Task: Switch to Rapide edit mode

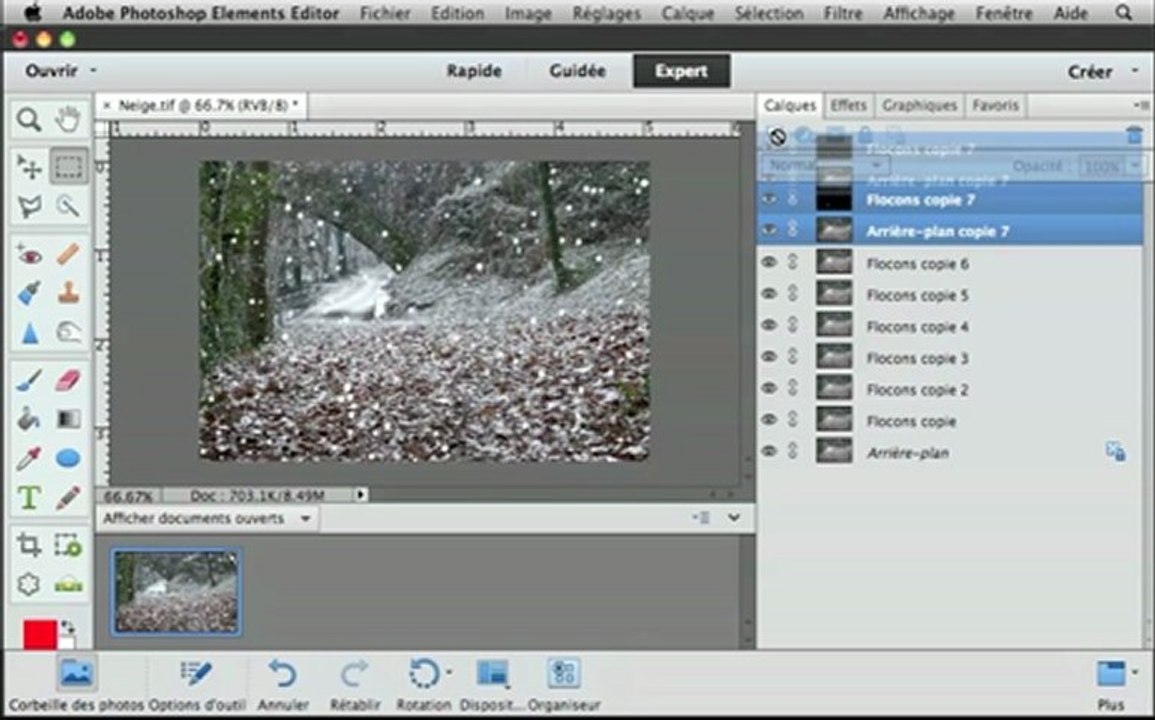Action: tap(474, 71)
